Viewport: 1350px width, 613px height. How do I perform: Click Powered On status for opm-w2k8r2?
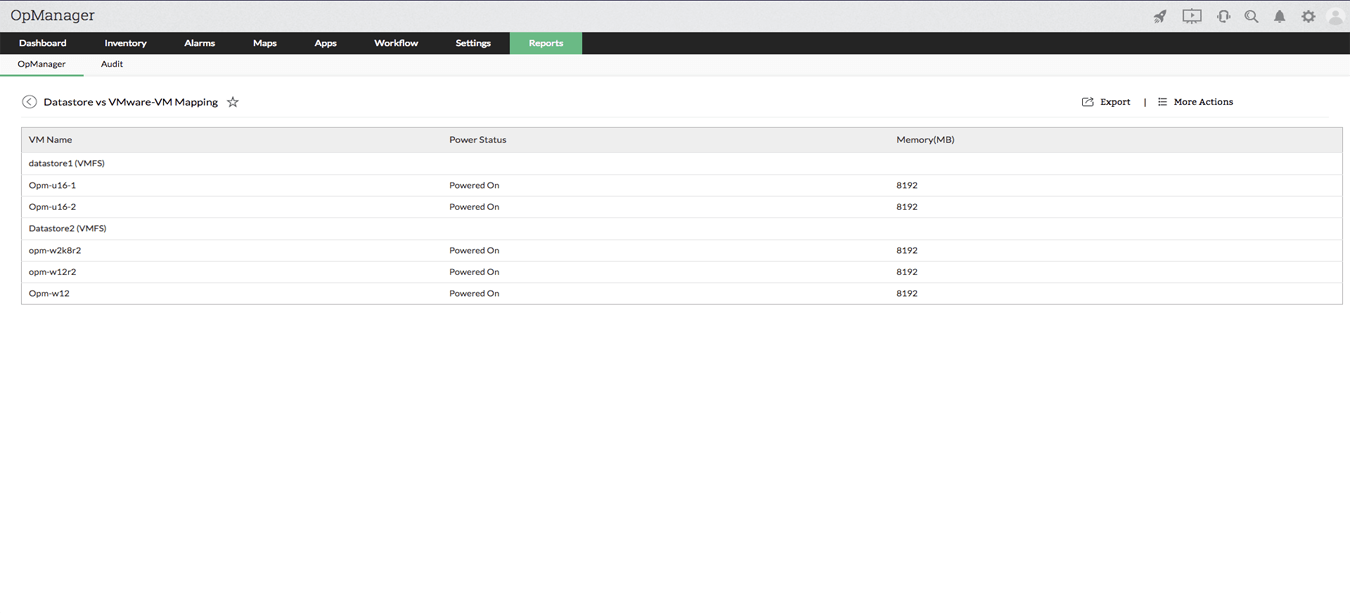(474, 250)
